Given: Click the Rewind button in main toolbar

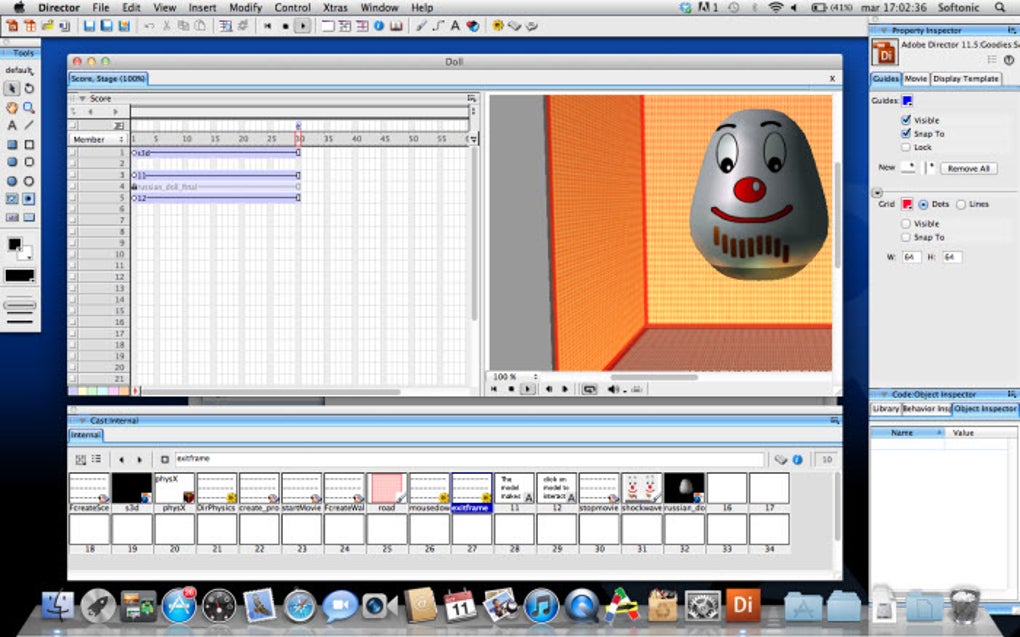Looking at the screenshot, I should 267,26.
